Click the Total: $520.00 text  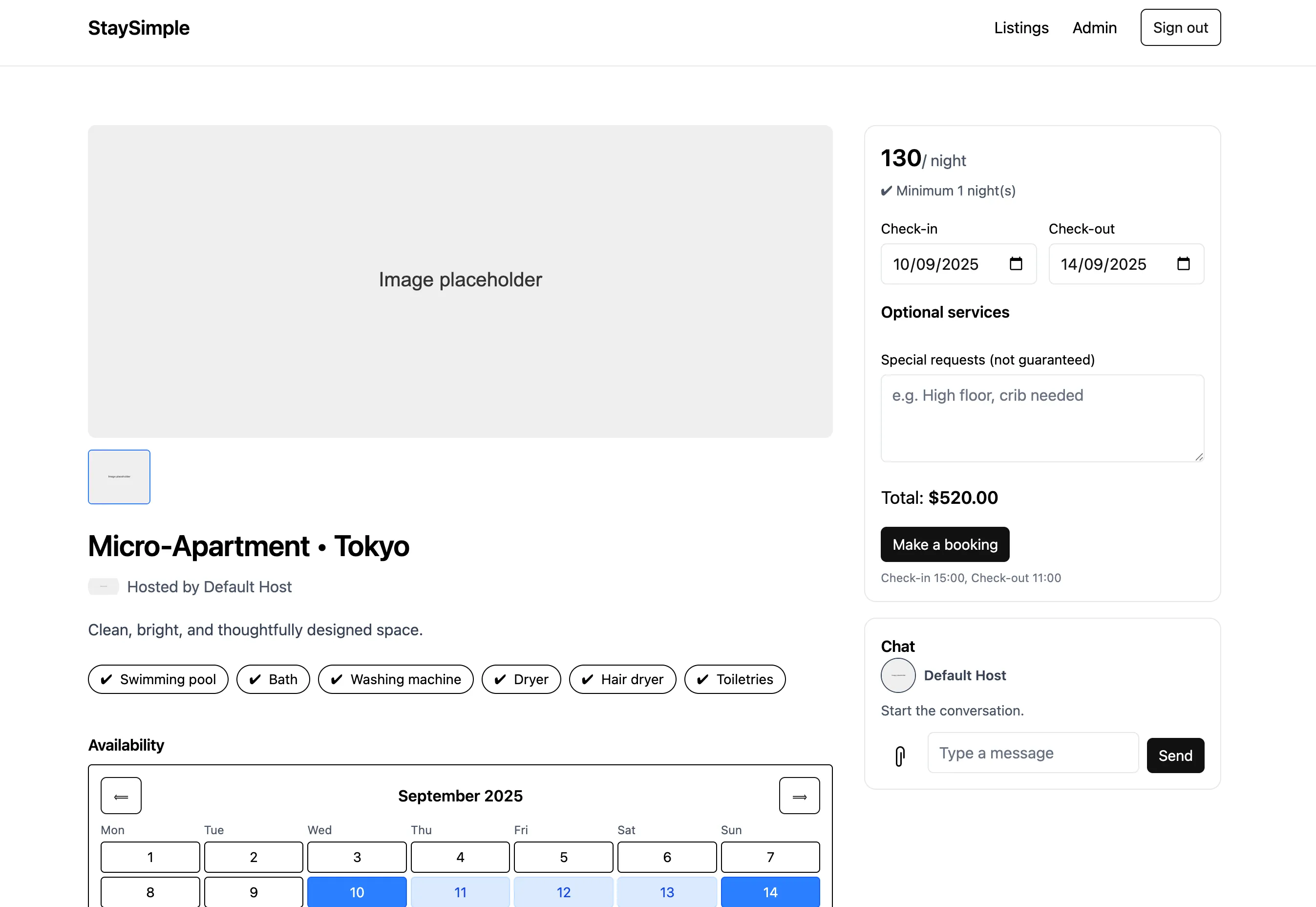tap(939, 497)
